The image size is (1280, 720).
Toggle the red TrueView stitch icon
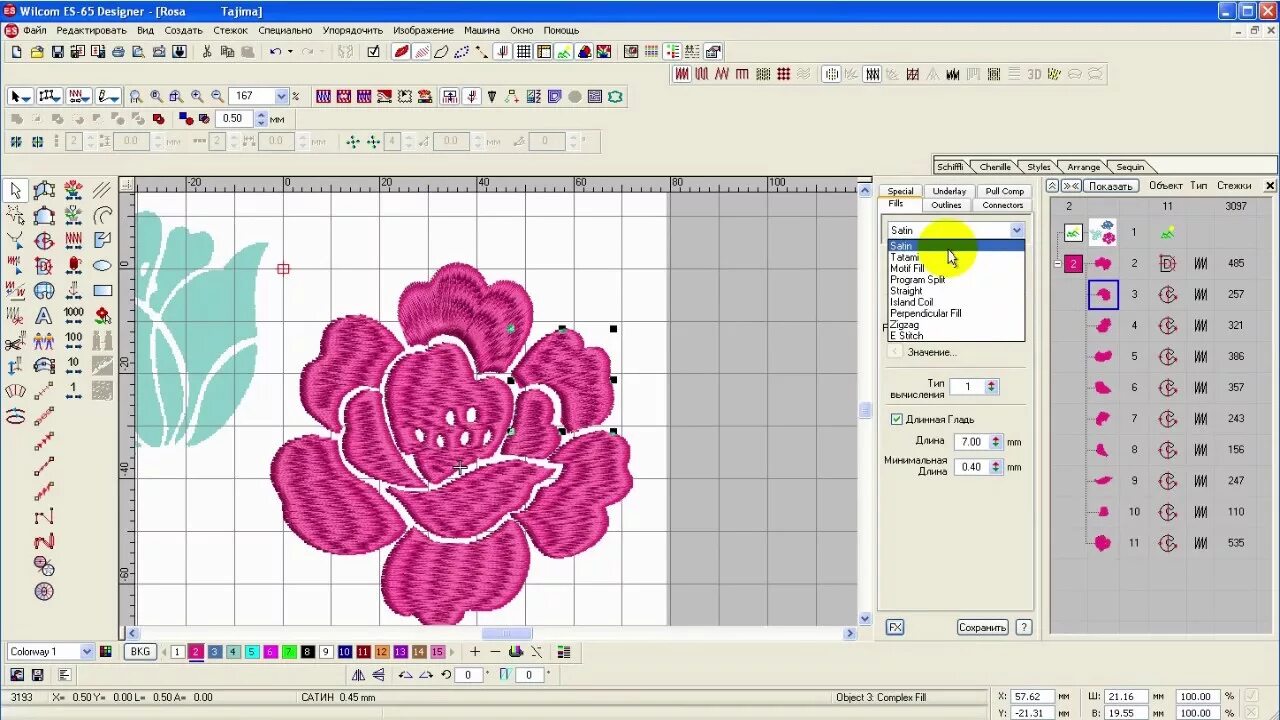[402, 52]
